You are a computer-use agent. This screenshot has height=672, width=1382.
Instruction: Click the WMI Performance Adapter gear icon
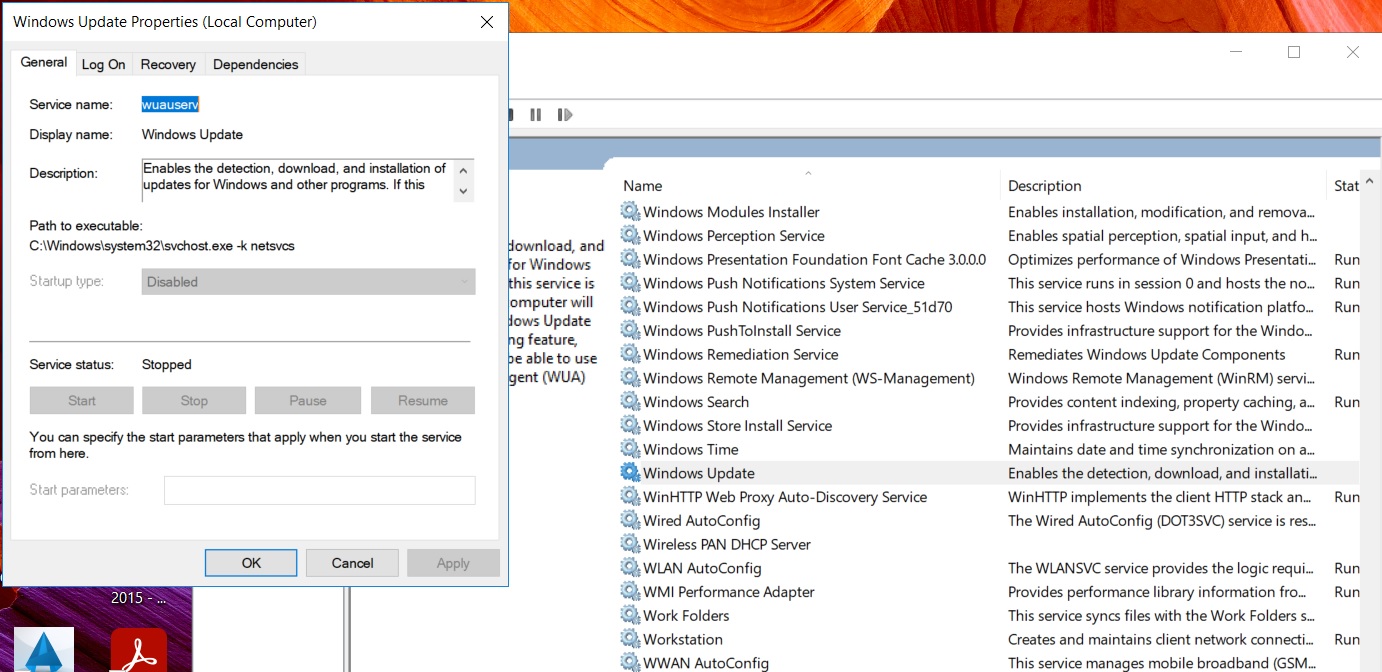[x=630, y=592]
